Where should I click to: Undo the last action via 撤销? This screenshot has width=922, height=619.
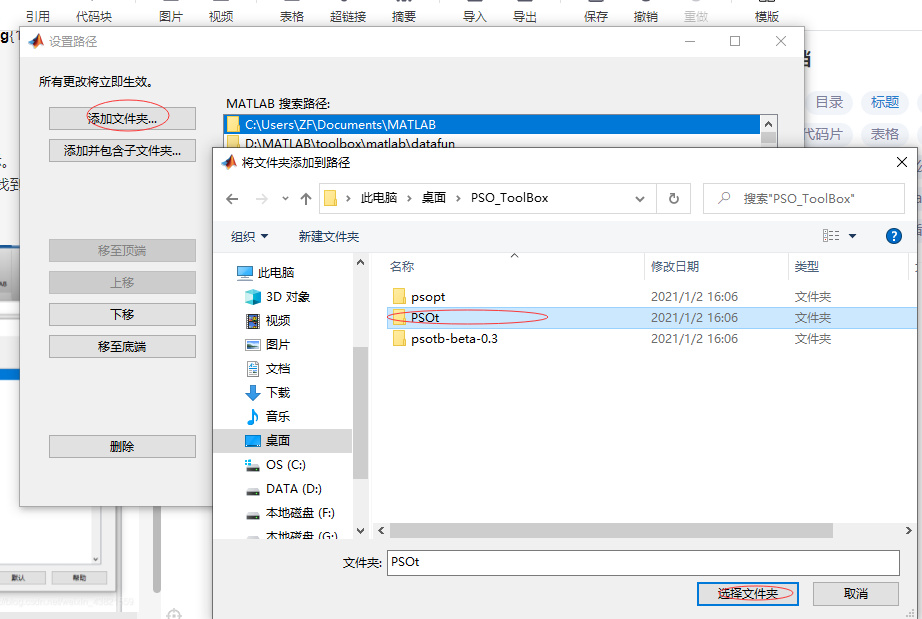click(648, 15)
